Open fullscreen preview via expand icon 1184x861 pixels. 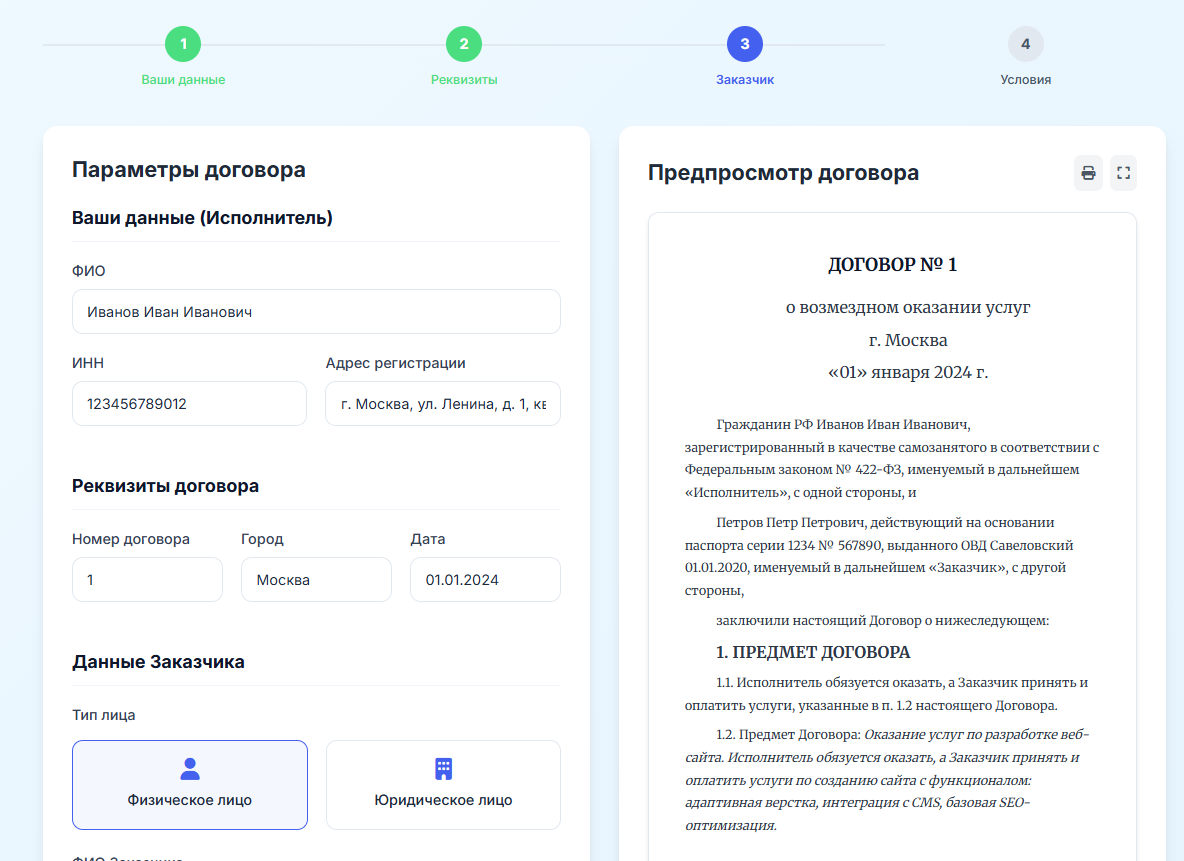tap(1123, 173)
